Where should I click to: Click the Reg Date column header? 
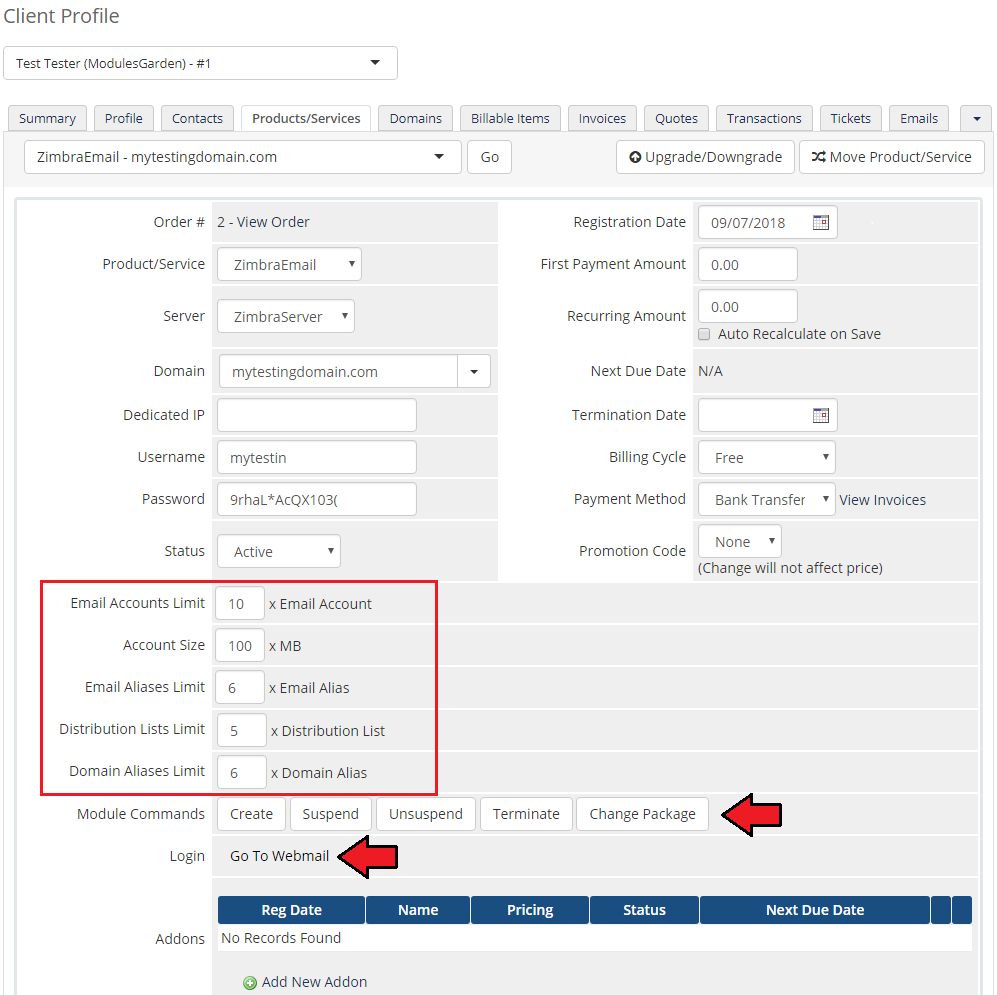click(291, 910)
